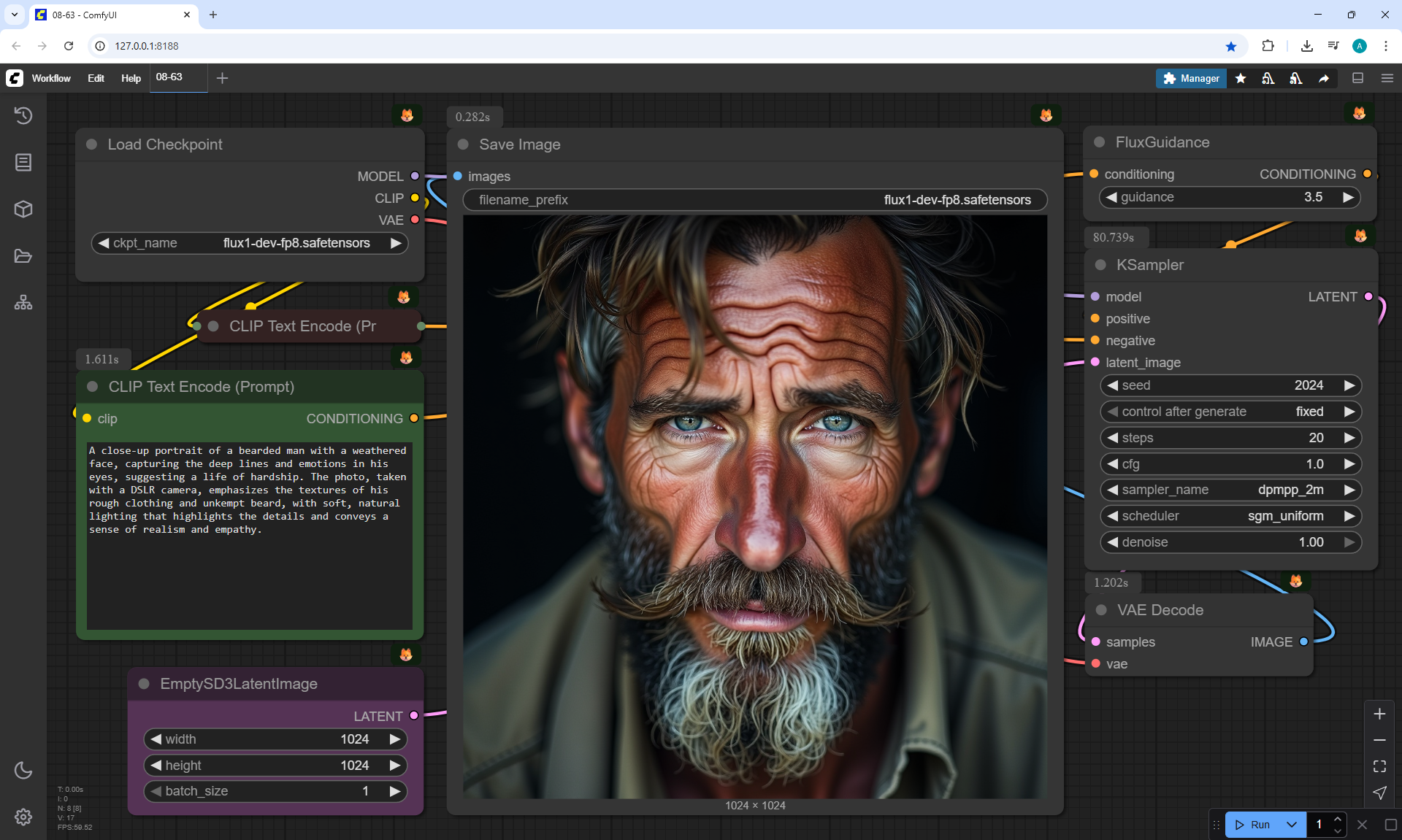1402x840 pixels.
Task: Open the Workflow menu
Action: [51, 78]
